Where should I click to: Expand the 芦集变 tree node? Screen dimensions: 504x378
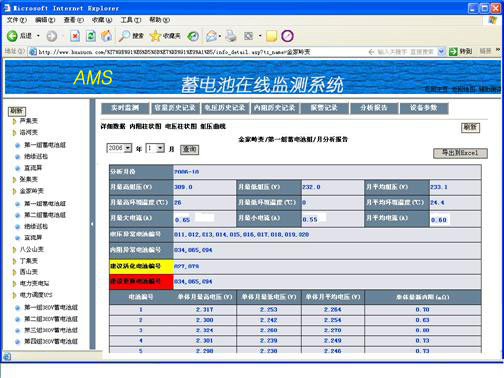[14, 121]
